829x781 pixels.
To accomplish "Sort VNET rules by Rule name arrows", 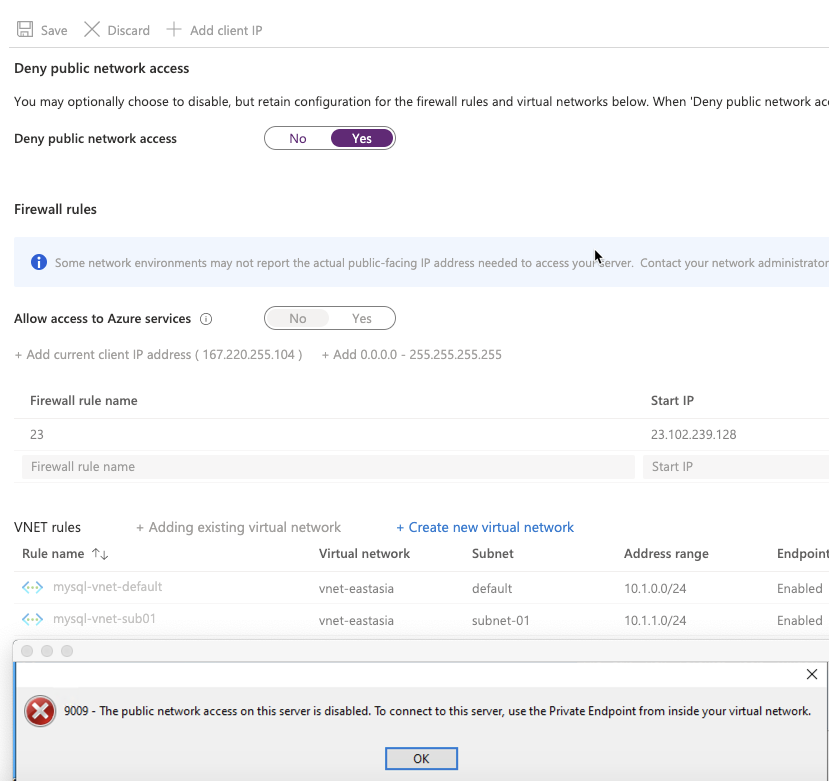I will pyautogui.click(x=100, y=554).
